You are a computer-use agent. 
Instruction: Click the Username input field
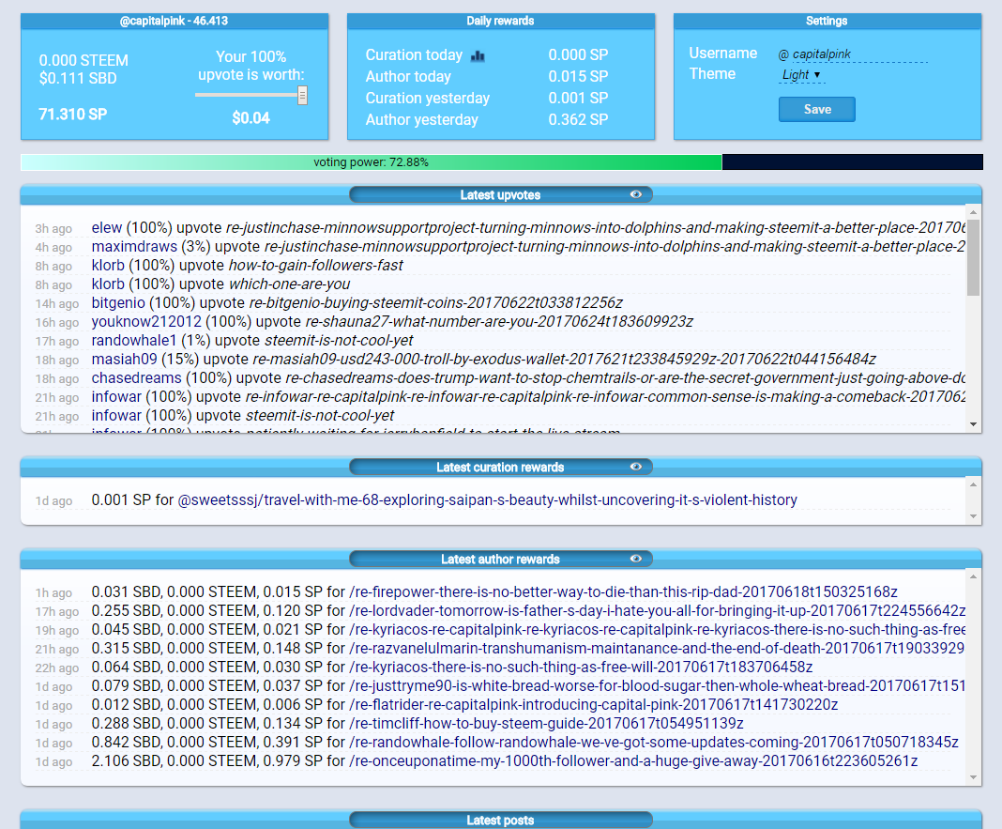pos(859,54)
